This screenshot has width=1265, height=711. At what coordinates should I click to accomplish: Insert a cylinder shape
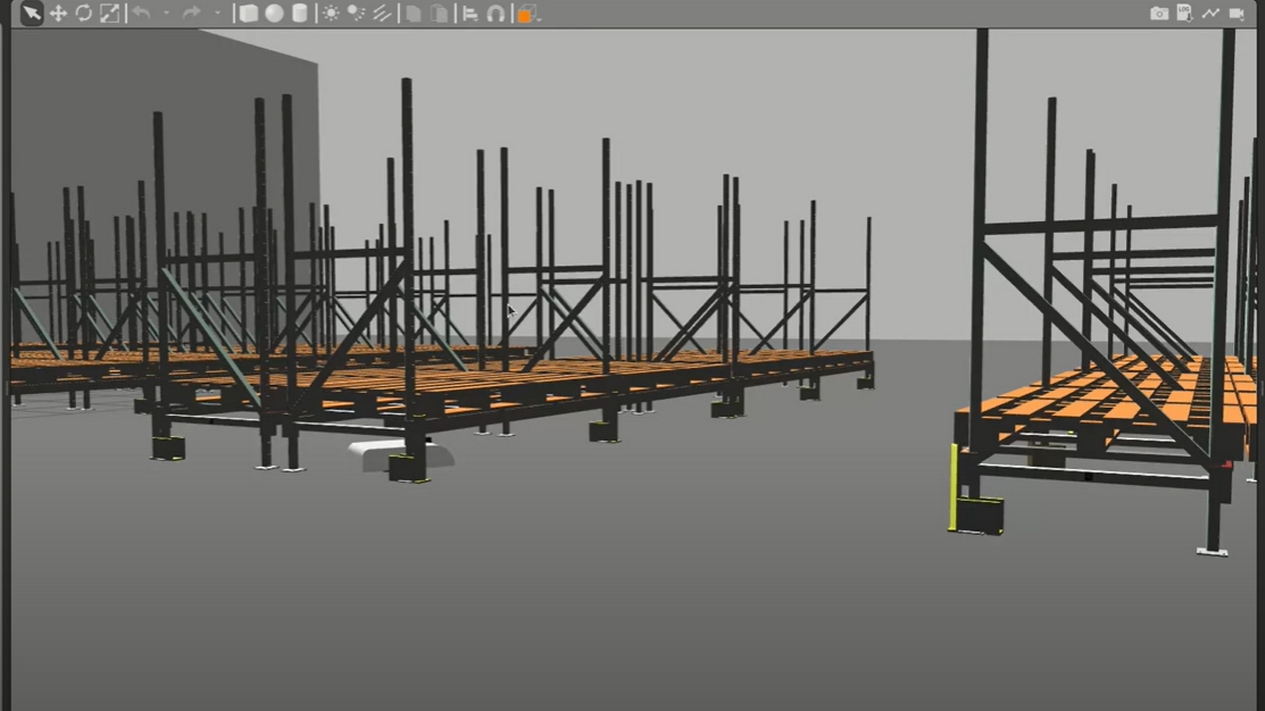[299, 13]
